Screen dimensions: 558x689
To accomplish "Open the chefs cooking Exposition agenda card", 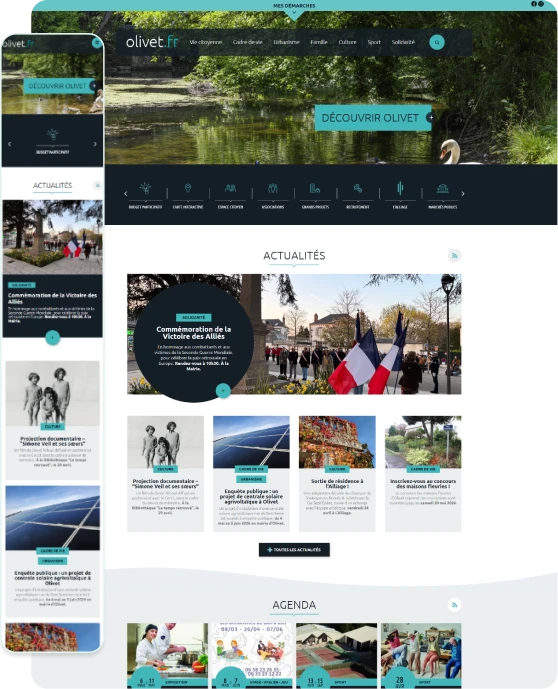I will click(167, 655).
